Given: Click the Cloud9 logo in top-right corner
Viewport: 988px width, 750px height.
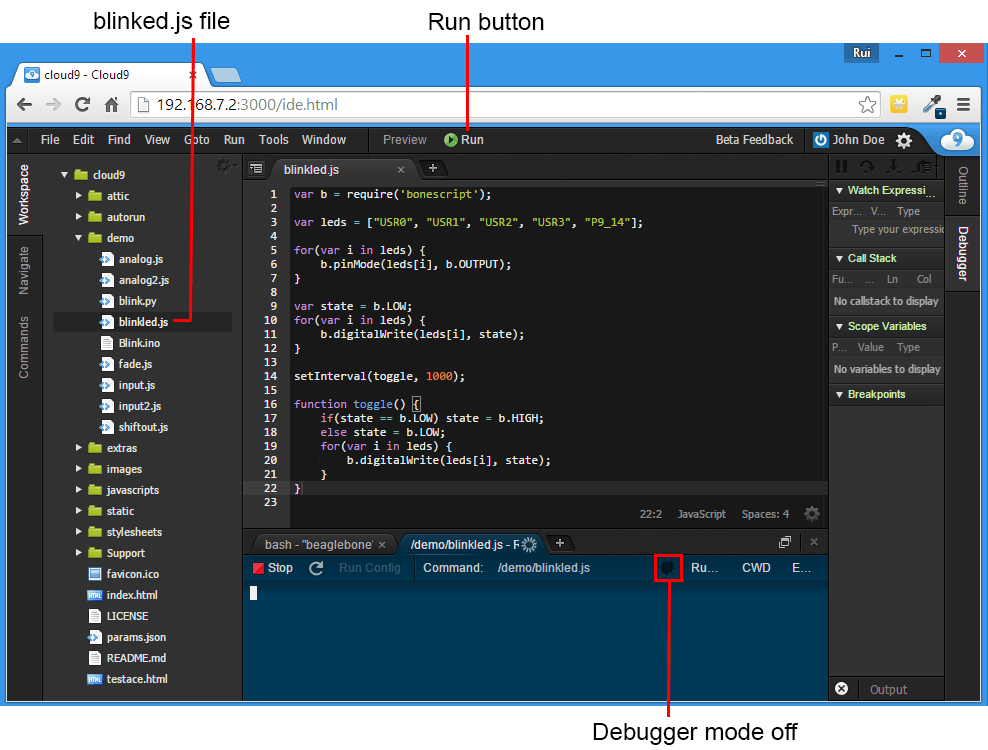Looking at the screenshot, I should 957,140.
